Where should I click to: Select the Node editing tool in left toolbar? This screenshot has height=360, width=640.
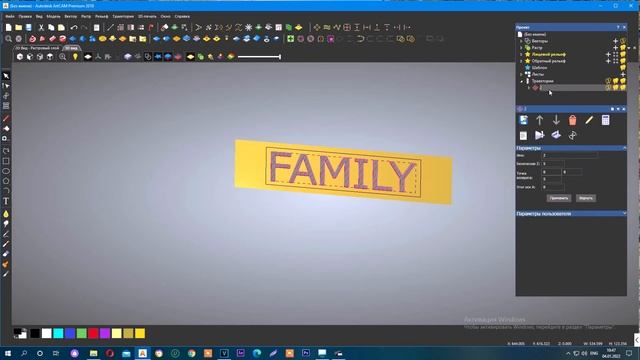tap(6, 86)
